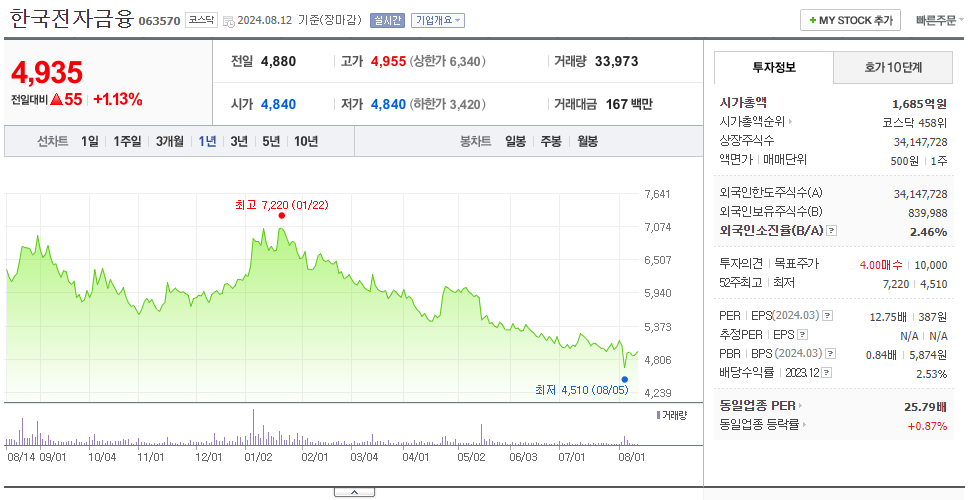
Task: Click the help icon next to 추정PER EPS
Action: 802,335
